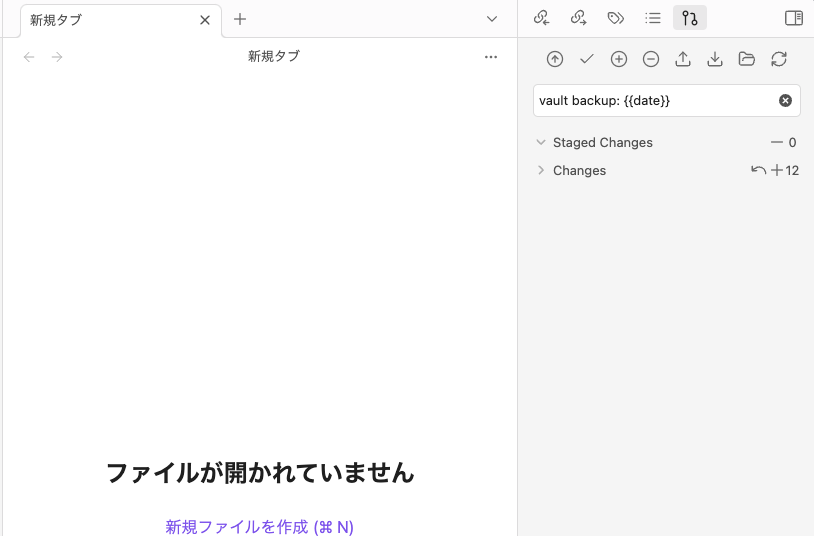Click the changes count 12

pyautogui.click(x=792, y=170)
